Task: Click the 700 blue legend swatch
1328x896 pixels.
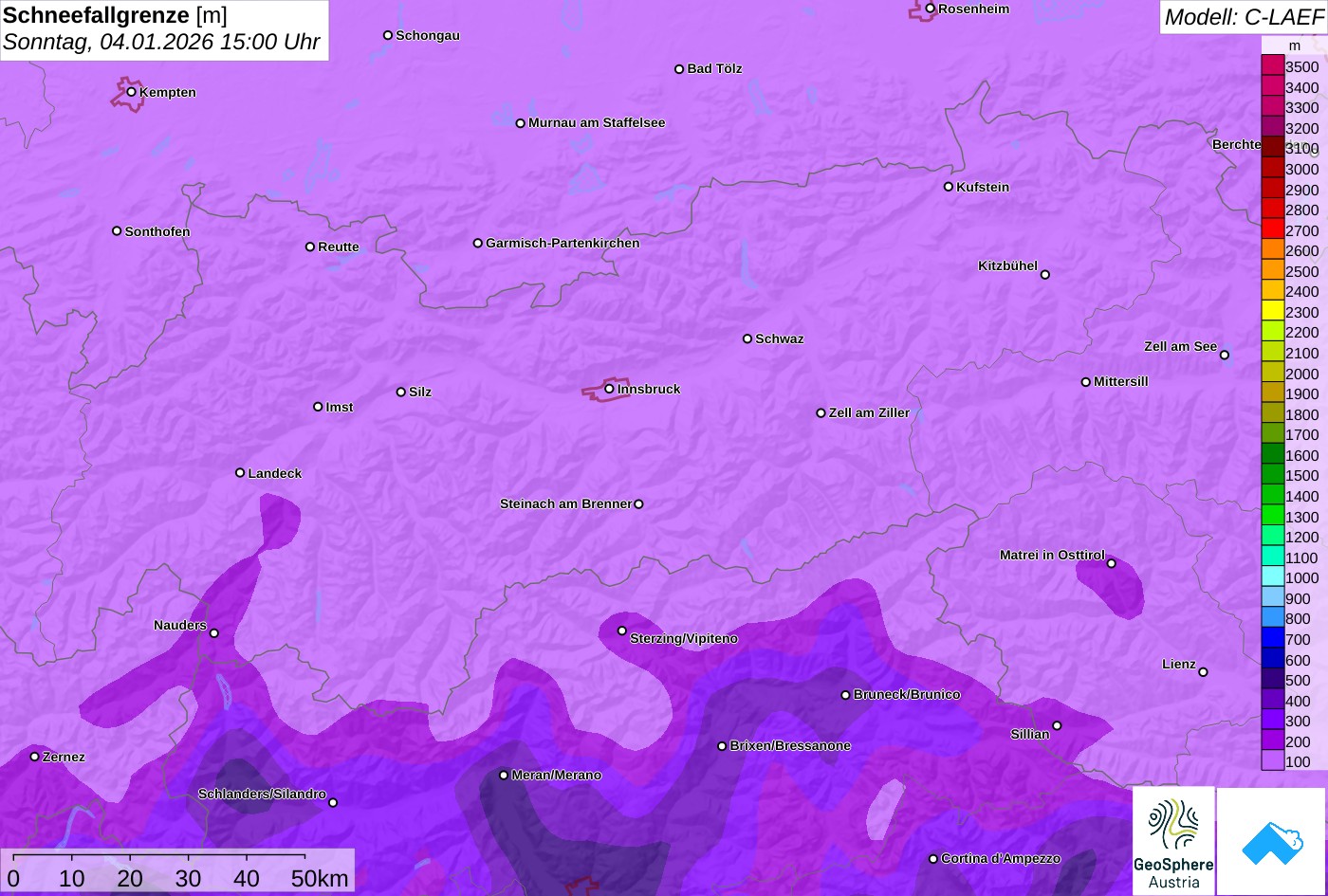Action: 1272,638
